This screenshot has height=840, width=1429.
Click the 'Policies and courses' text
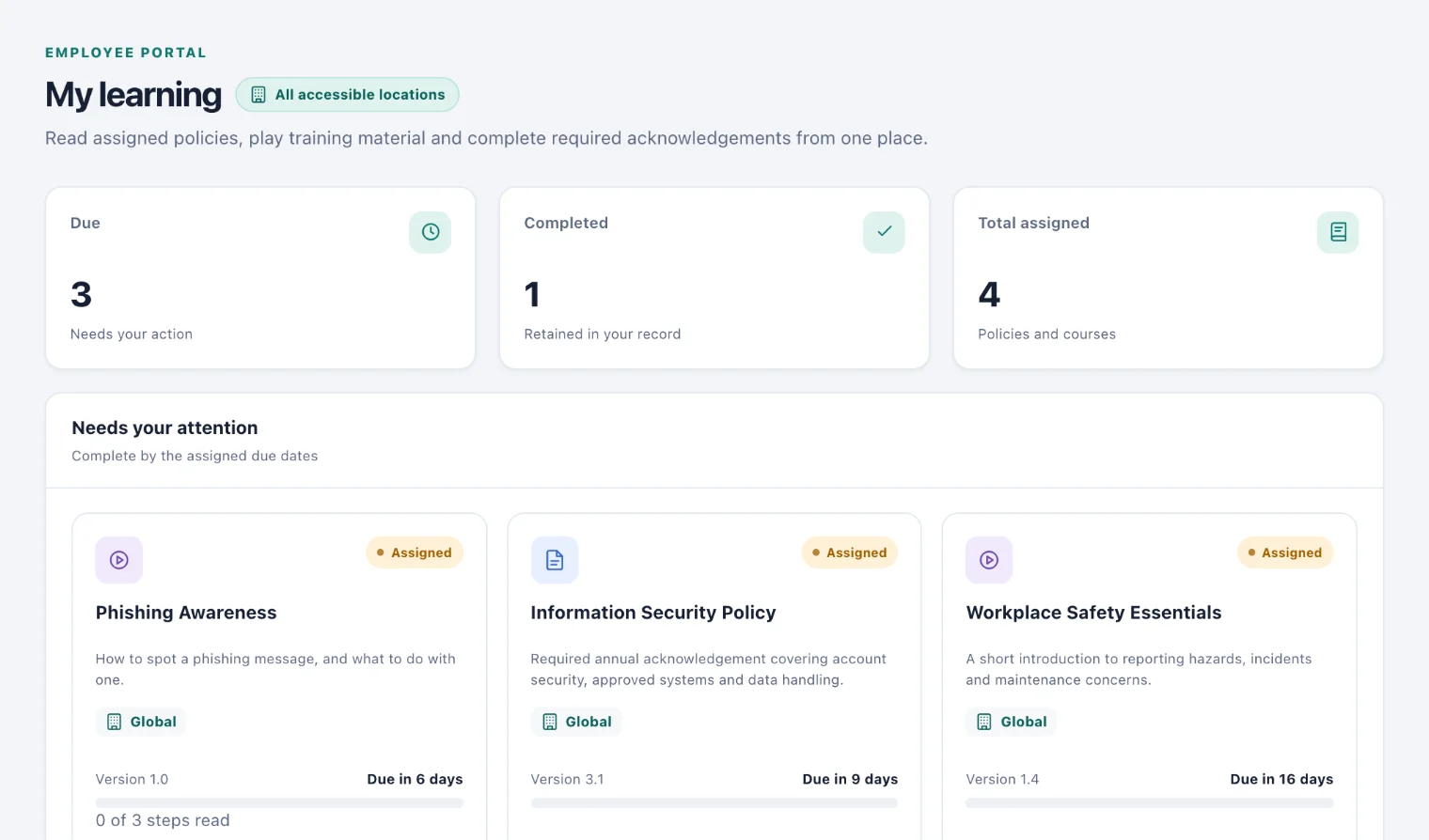(x=1047, y=334)
